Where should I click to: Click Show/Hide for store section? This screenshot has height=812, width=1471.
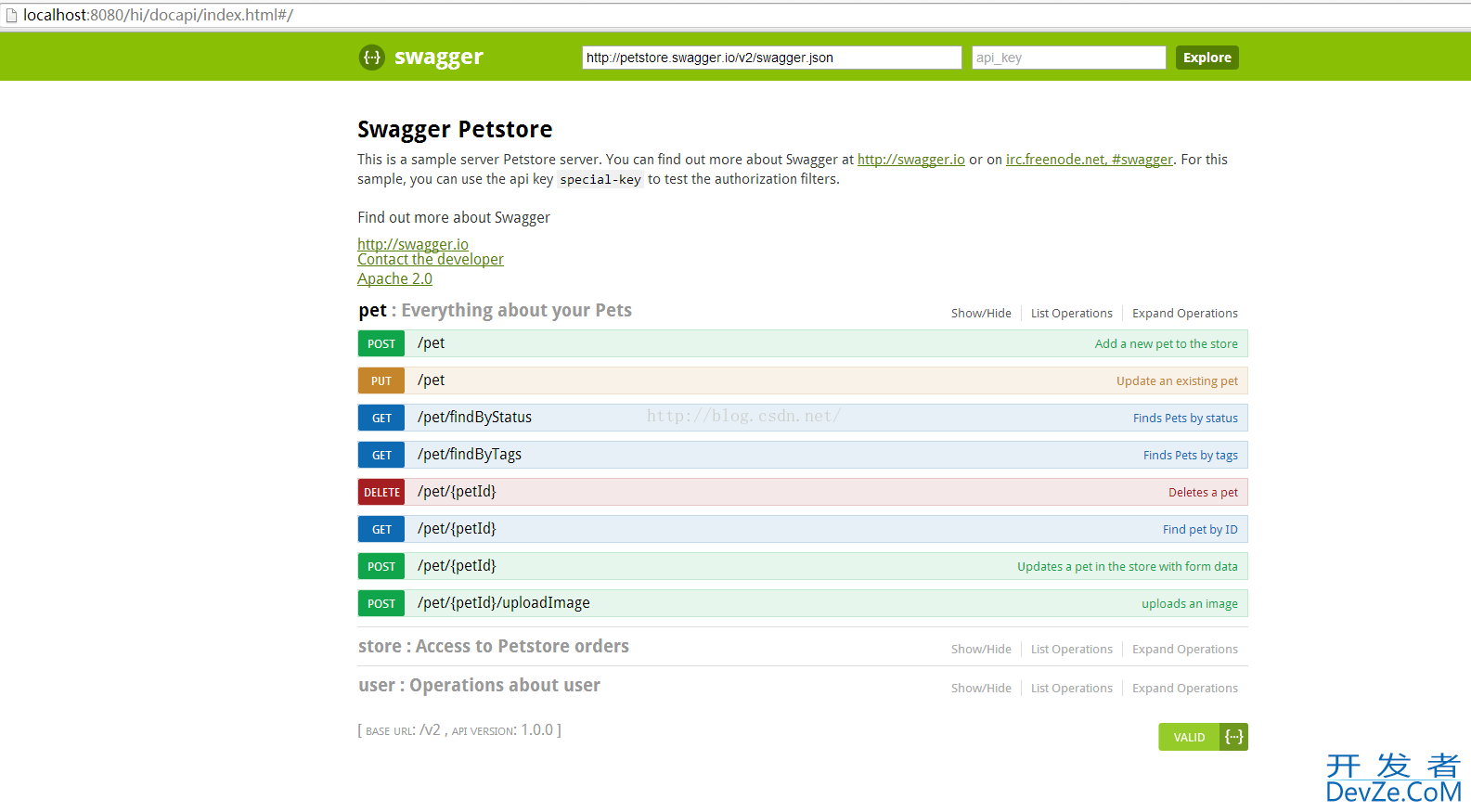pos(981,650)
